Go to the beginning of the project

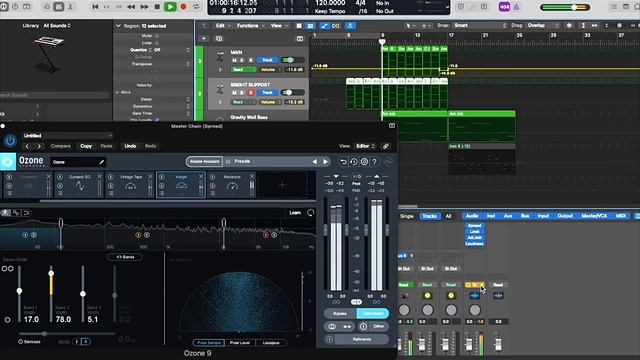96,7
